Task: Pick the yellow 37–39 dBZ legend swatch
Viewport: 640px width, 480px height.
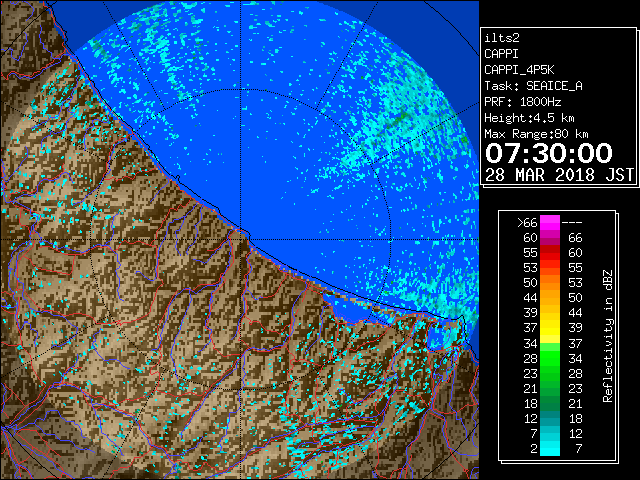Action: pyautogui.click(x=550, y=328)
